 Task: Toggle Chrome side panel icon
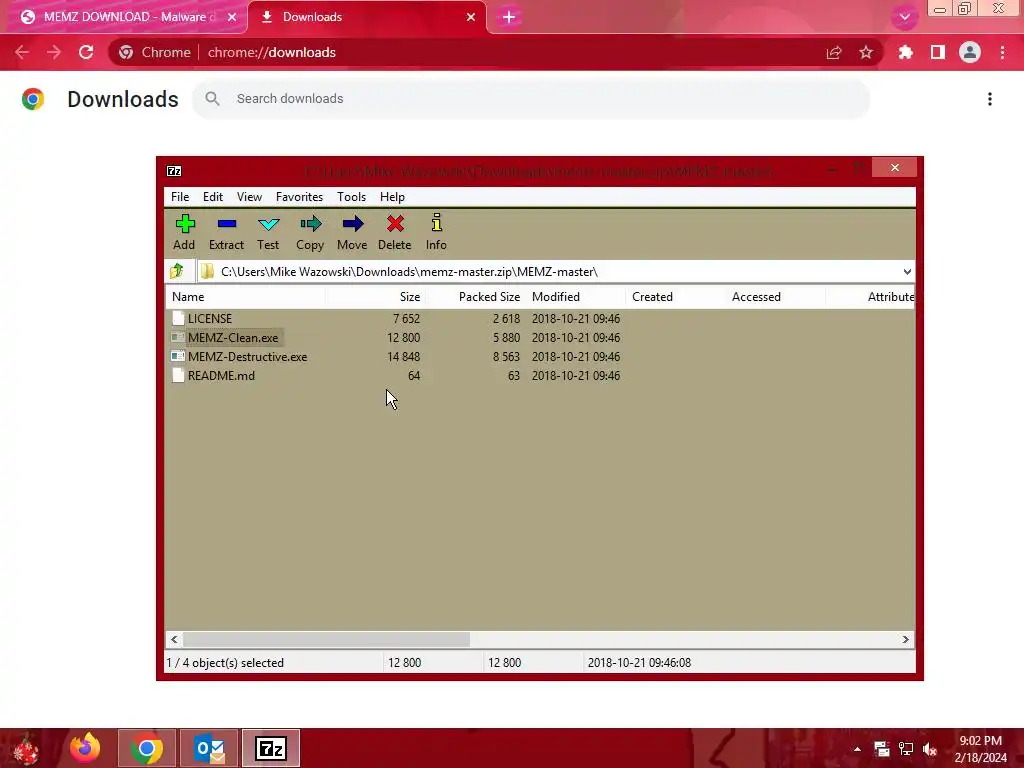click(938, 52)
